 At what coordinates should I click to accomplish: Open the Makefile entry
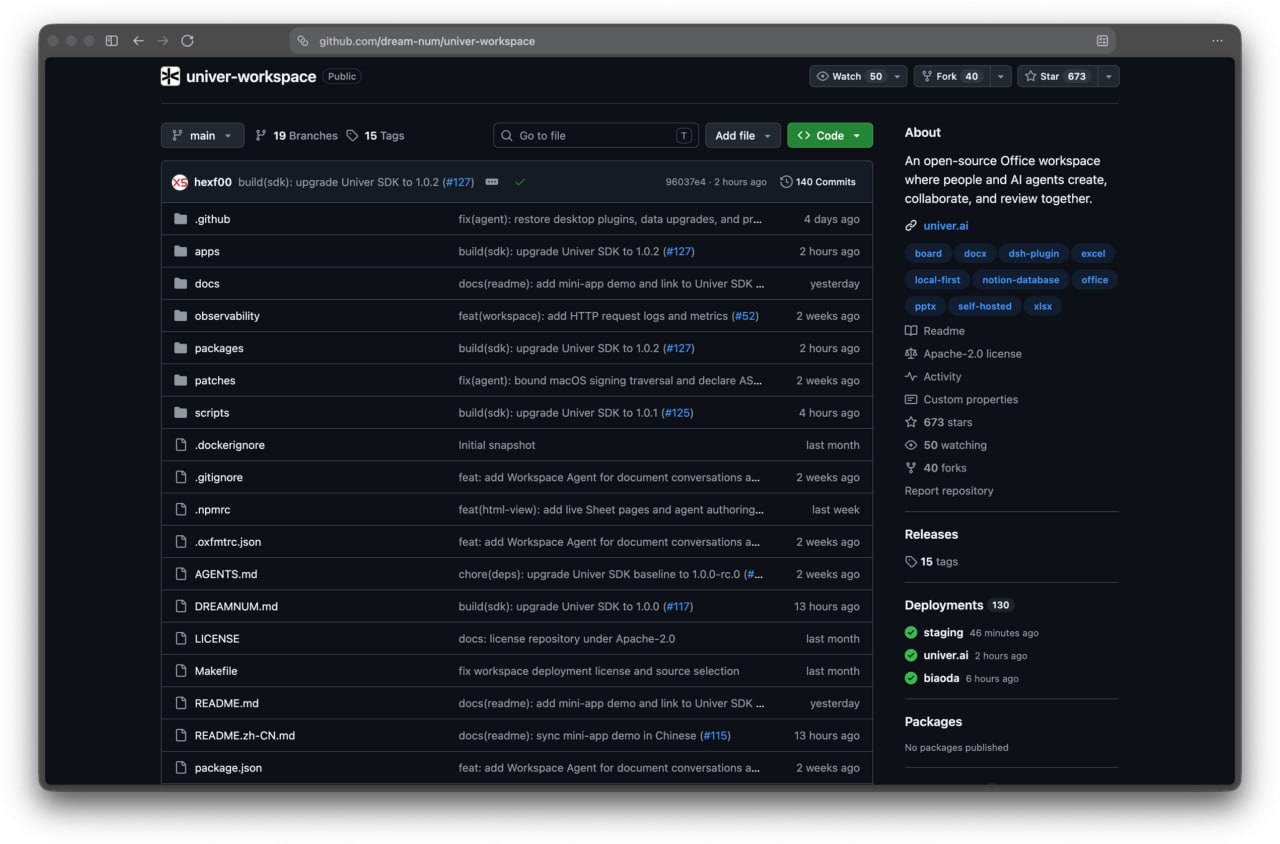tap(216, 671)
